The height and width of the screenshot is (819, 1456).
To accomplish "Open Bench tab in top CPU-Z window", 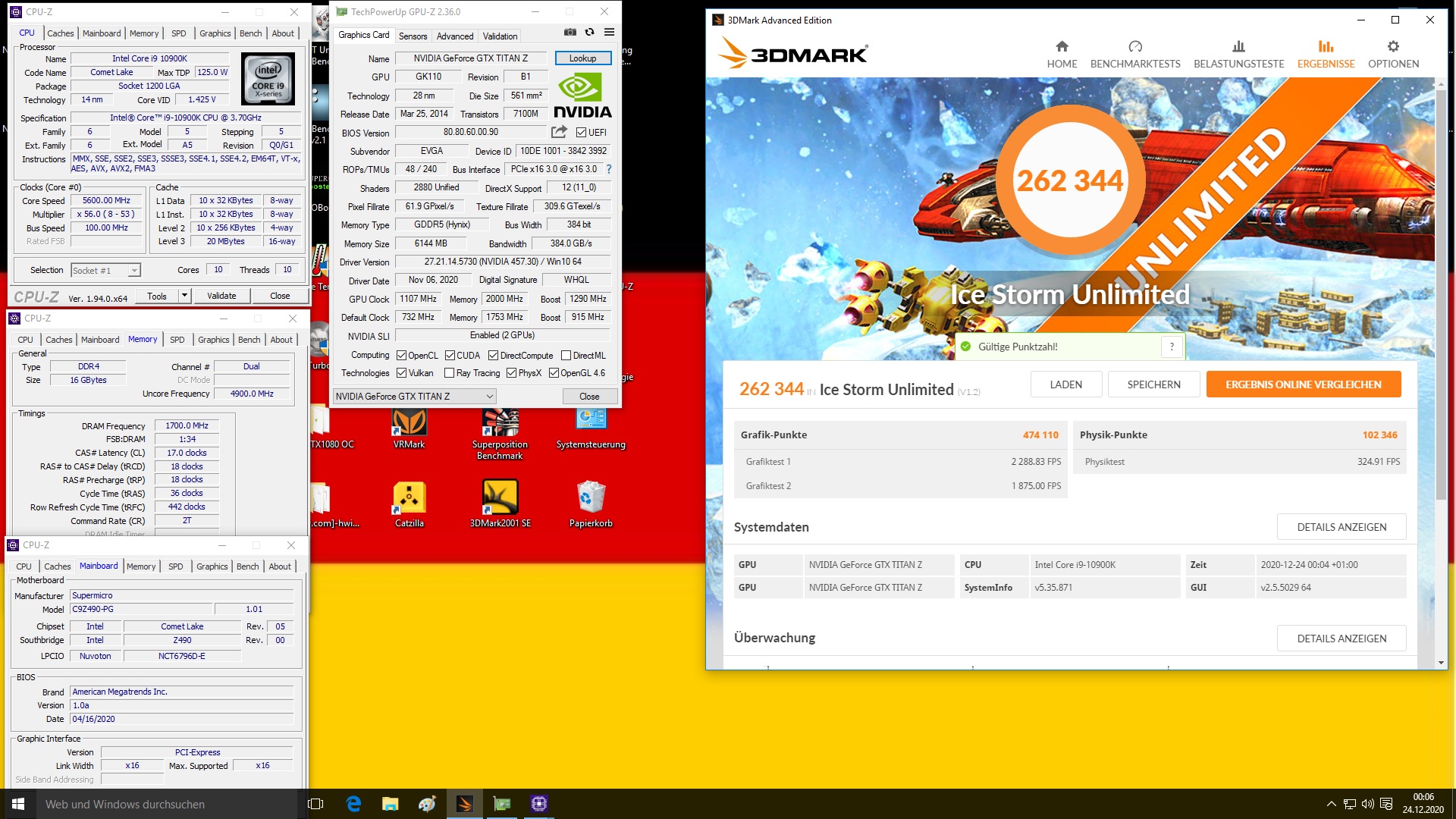I will click(251, 33).
